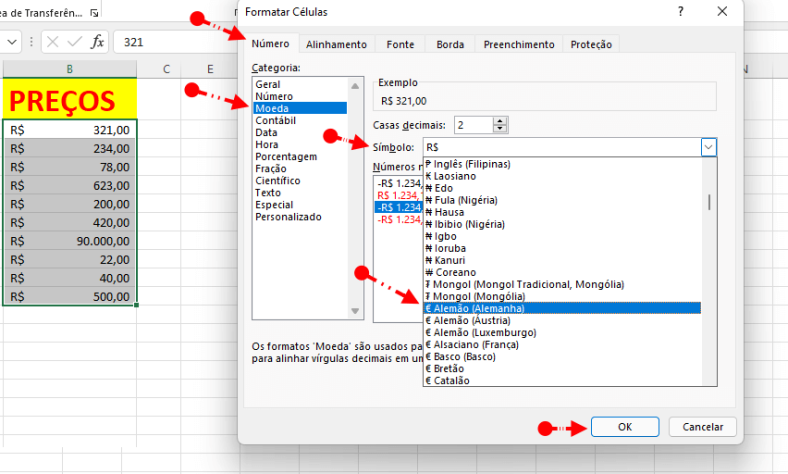The height and width of the screenshot is (474, 788).
Task: Select the Fração category
Action: click(300, 169)
